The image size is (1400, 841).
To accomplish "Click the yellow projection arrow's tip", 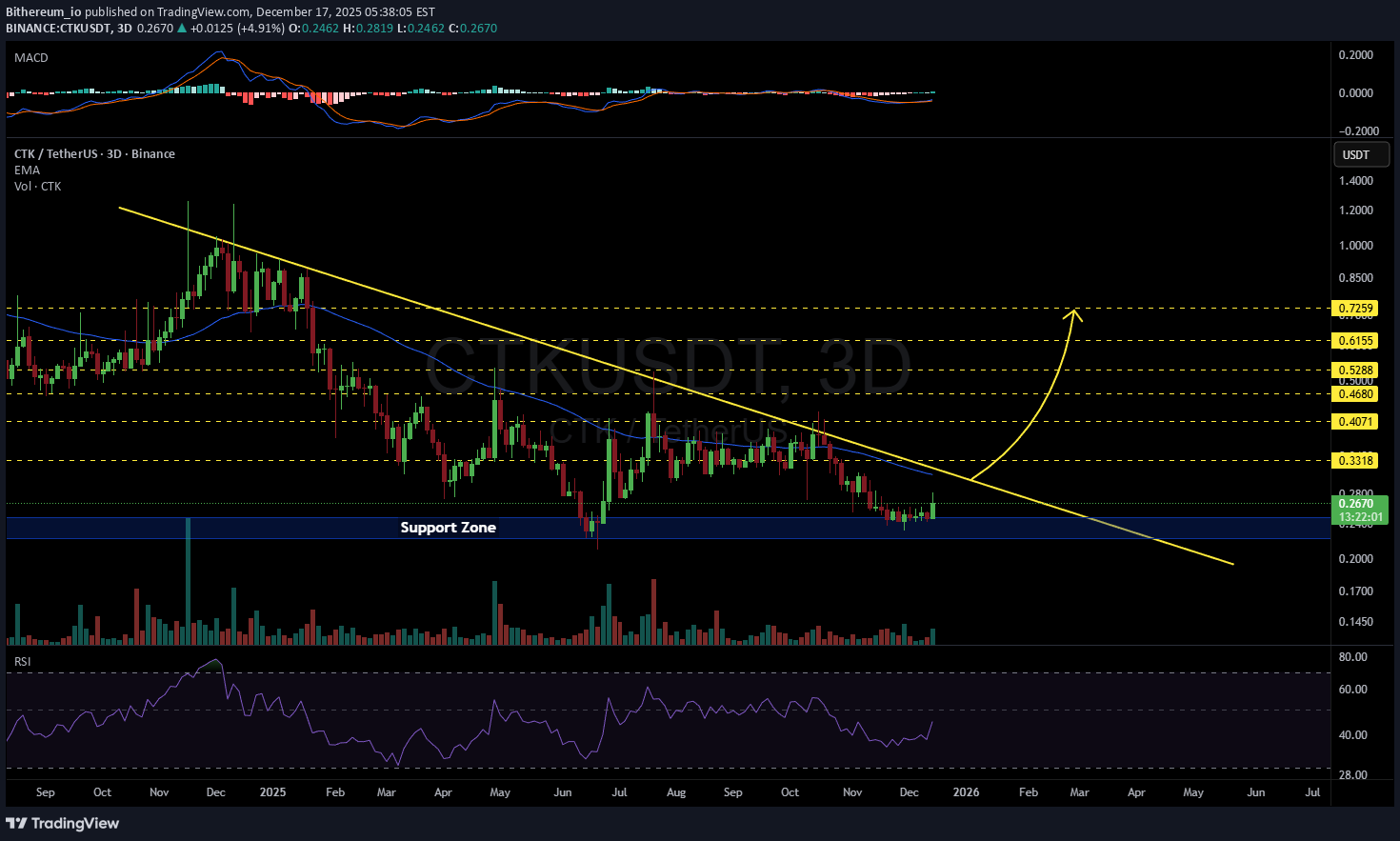I will (x=1074, y=311).
